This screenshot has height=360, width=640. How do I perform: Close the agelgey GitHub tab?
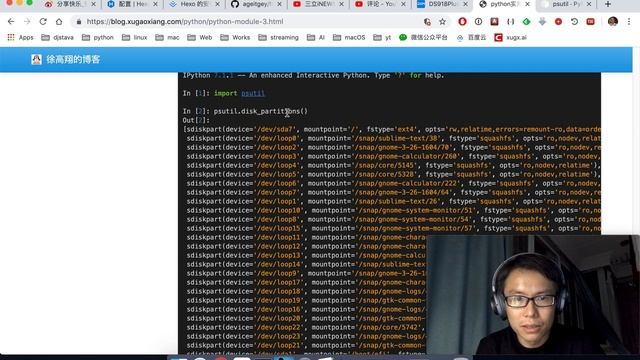[x=279, y=4]
